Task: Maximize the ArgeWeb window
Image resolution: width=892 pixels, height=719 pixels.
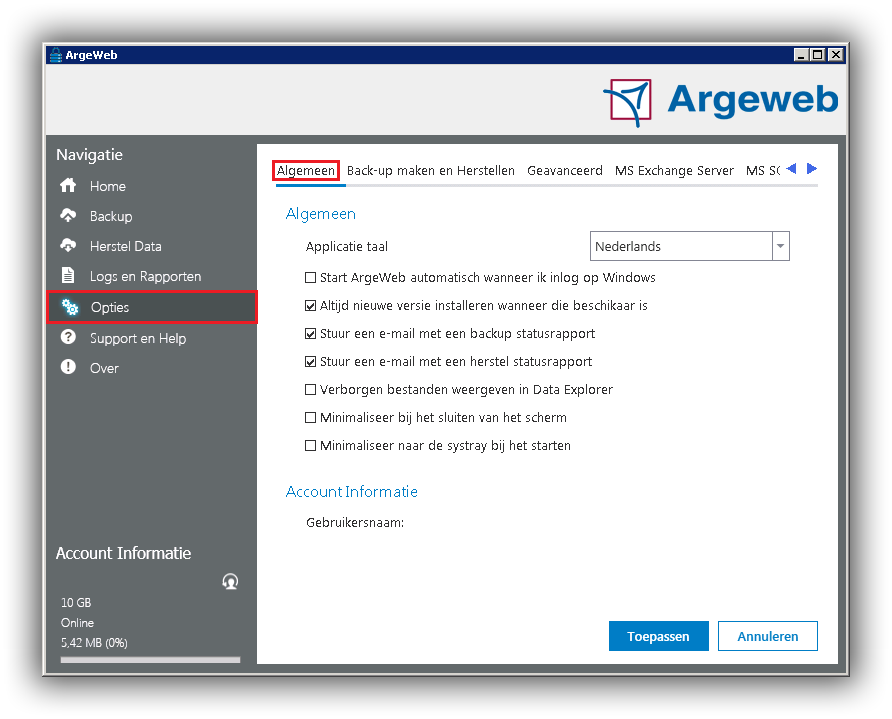Action: point(817,55)
